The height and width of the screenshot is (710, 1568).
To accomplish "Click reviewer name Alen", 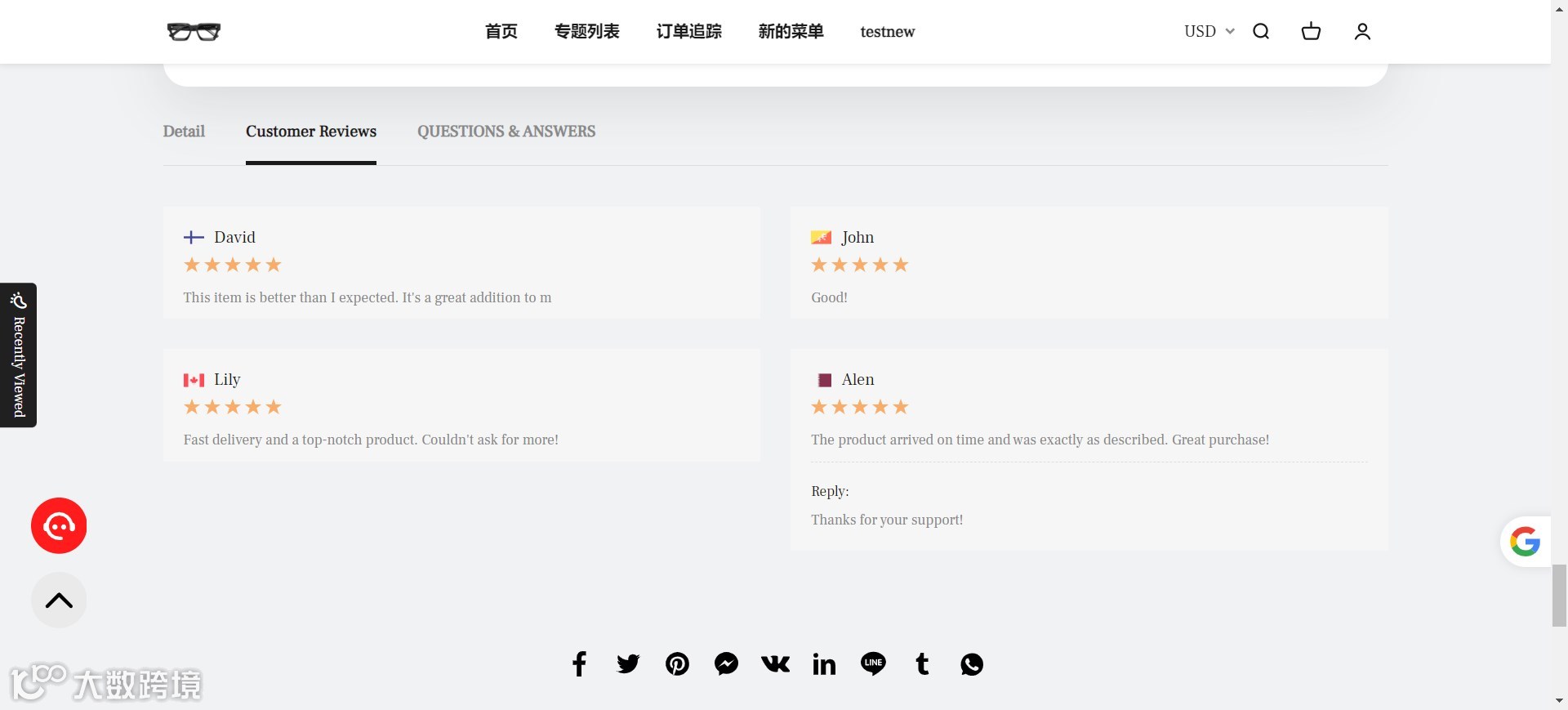I will (x=857, y=379).
